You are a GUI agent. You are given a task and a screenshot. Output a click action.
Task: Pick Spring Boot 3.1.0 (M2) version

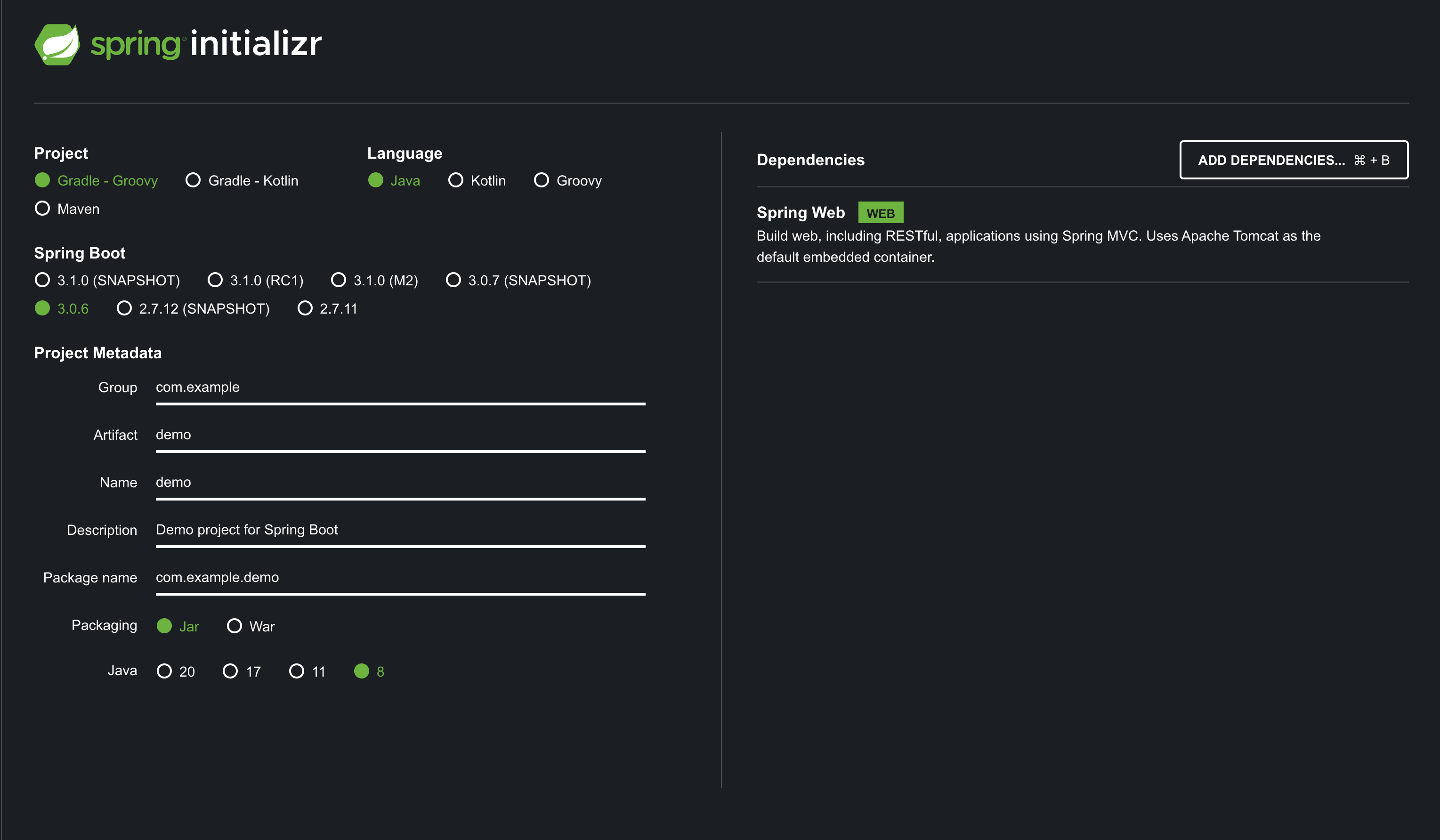coord(338,280)
